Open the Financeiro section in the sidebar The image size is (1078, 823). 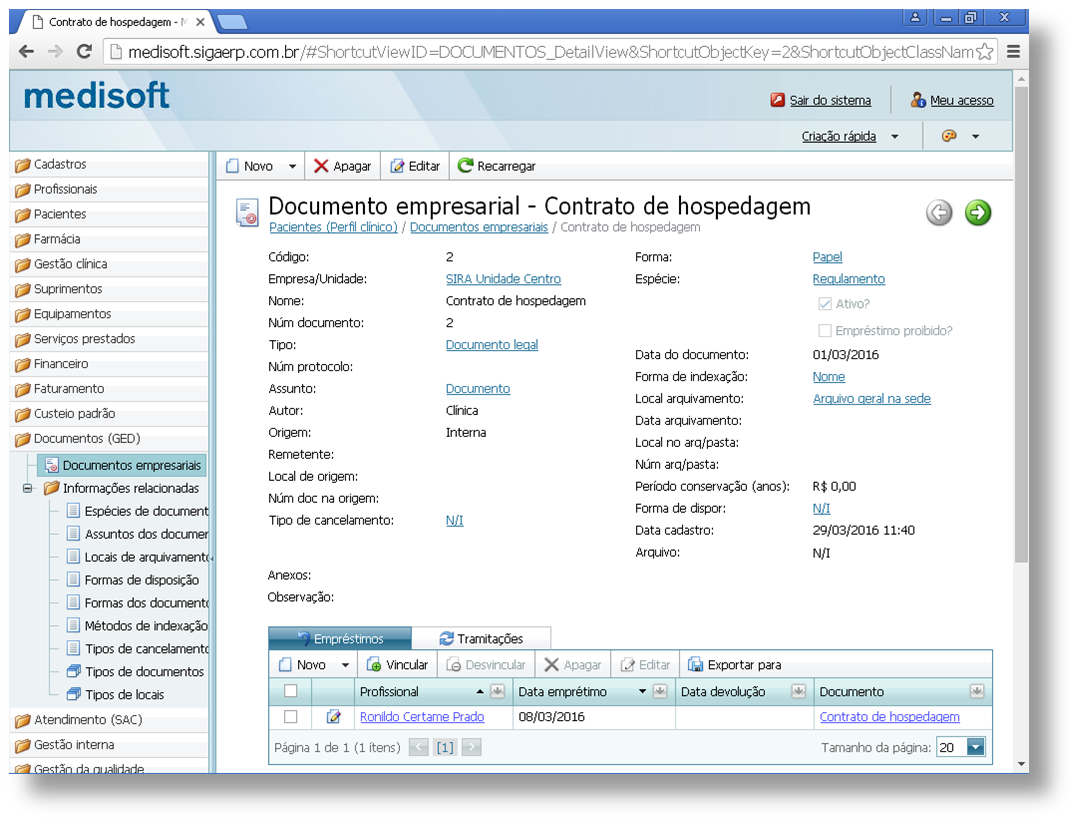(x=60, y=364)
